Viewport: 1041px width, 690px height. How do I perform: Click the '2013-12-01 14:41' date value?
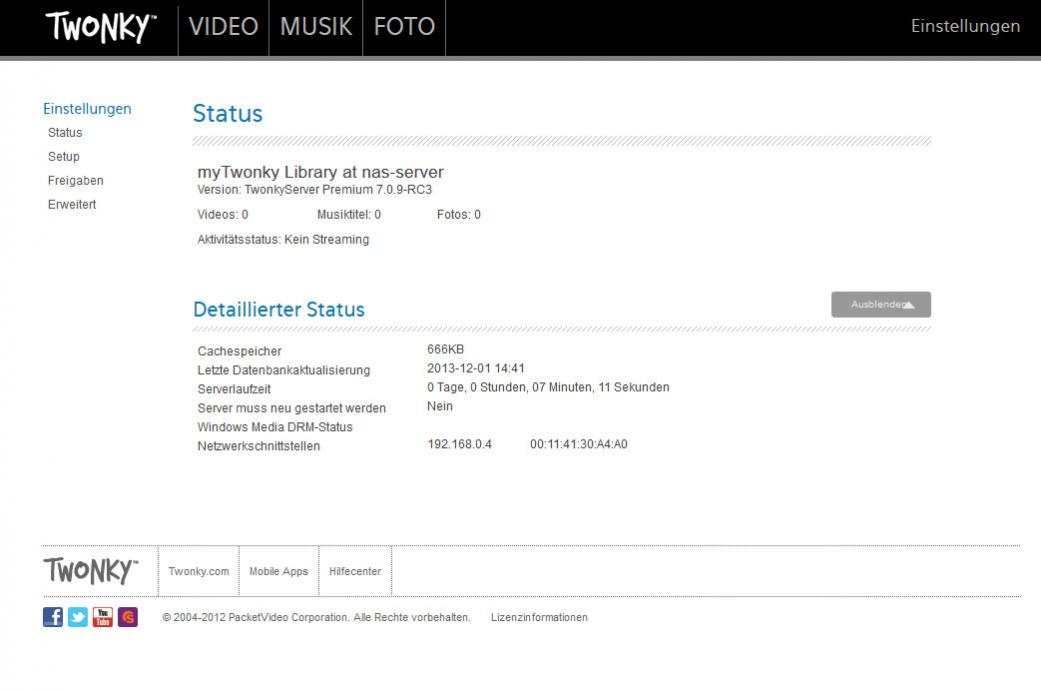click(x=475, y=369)
